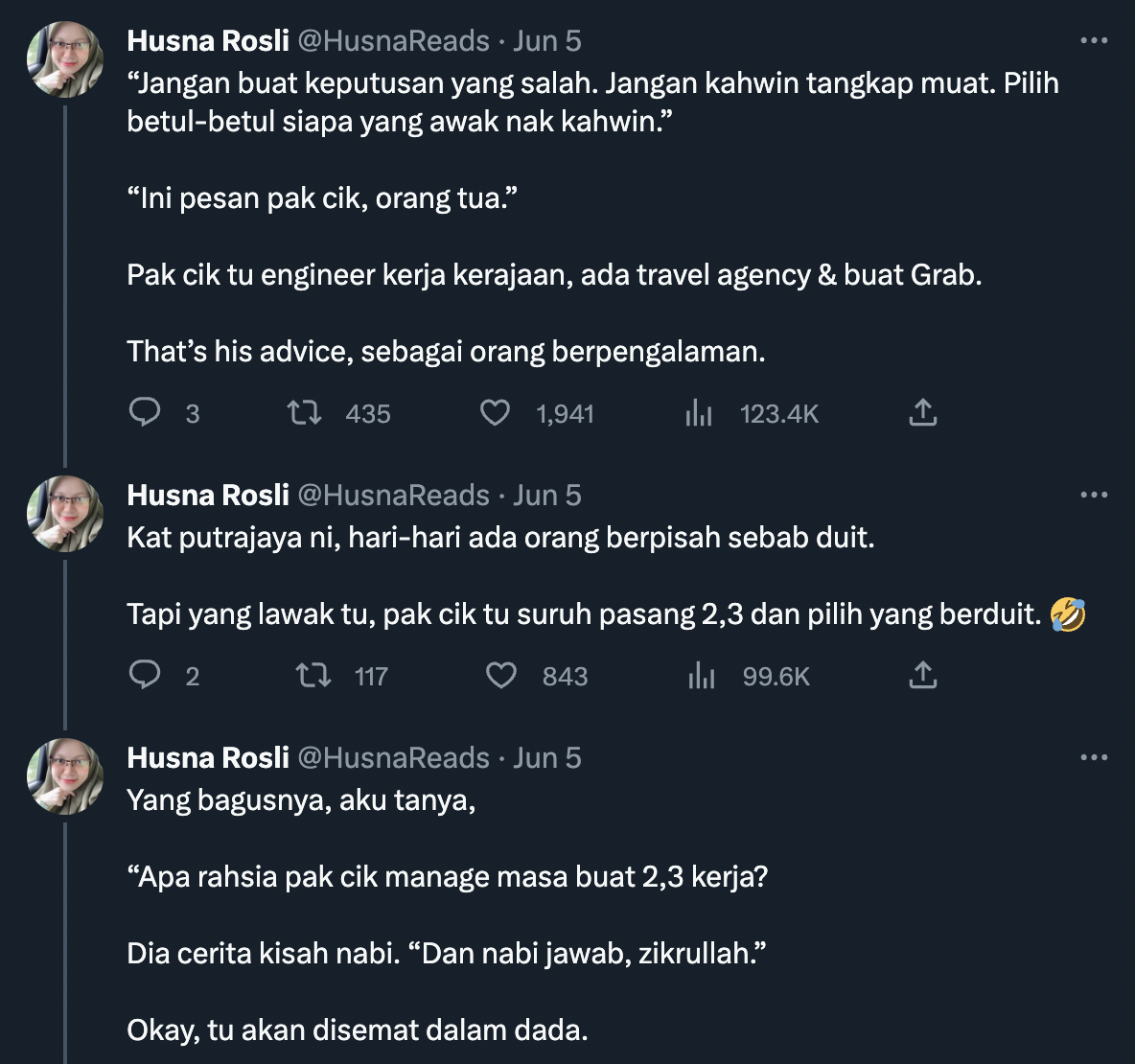Reply to the tweet about Putrajaya

[145, 676]
